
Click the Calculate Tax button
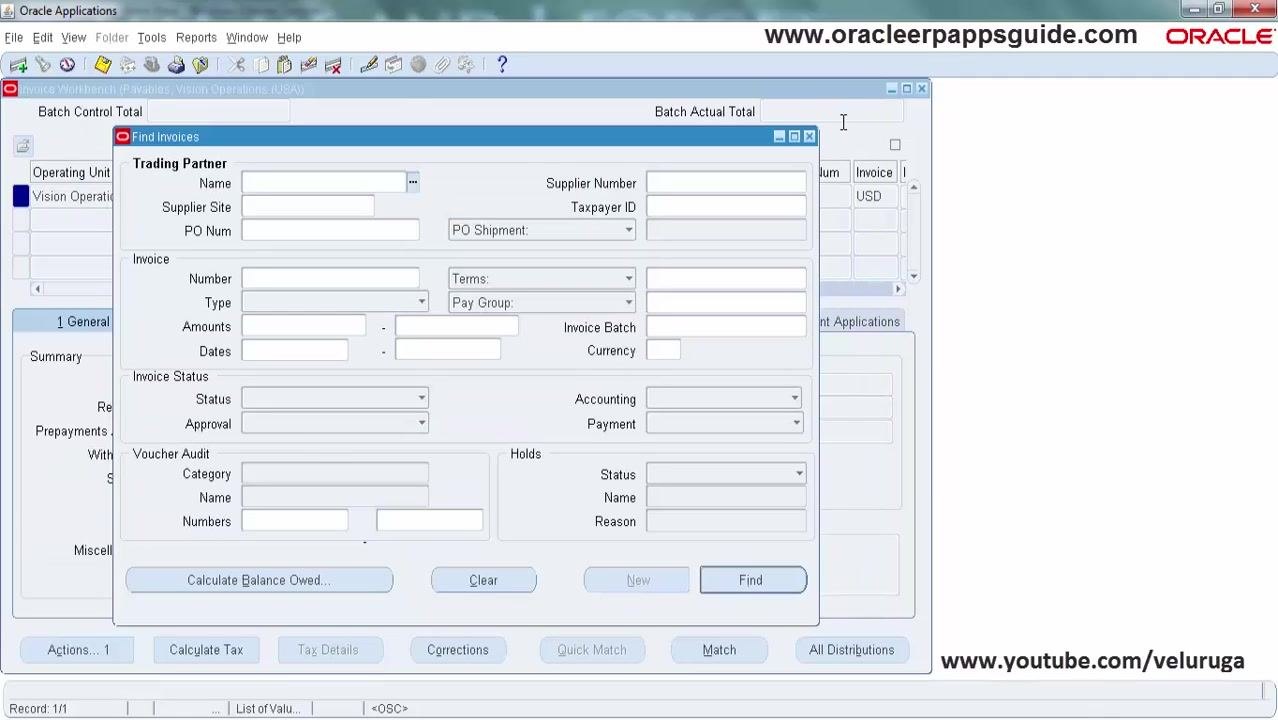206,650
